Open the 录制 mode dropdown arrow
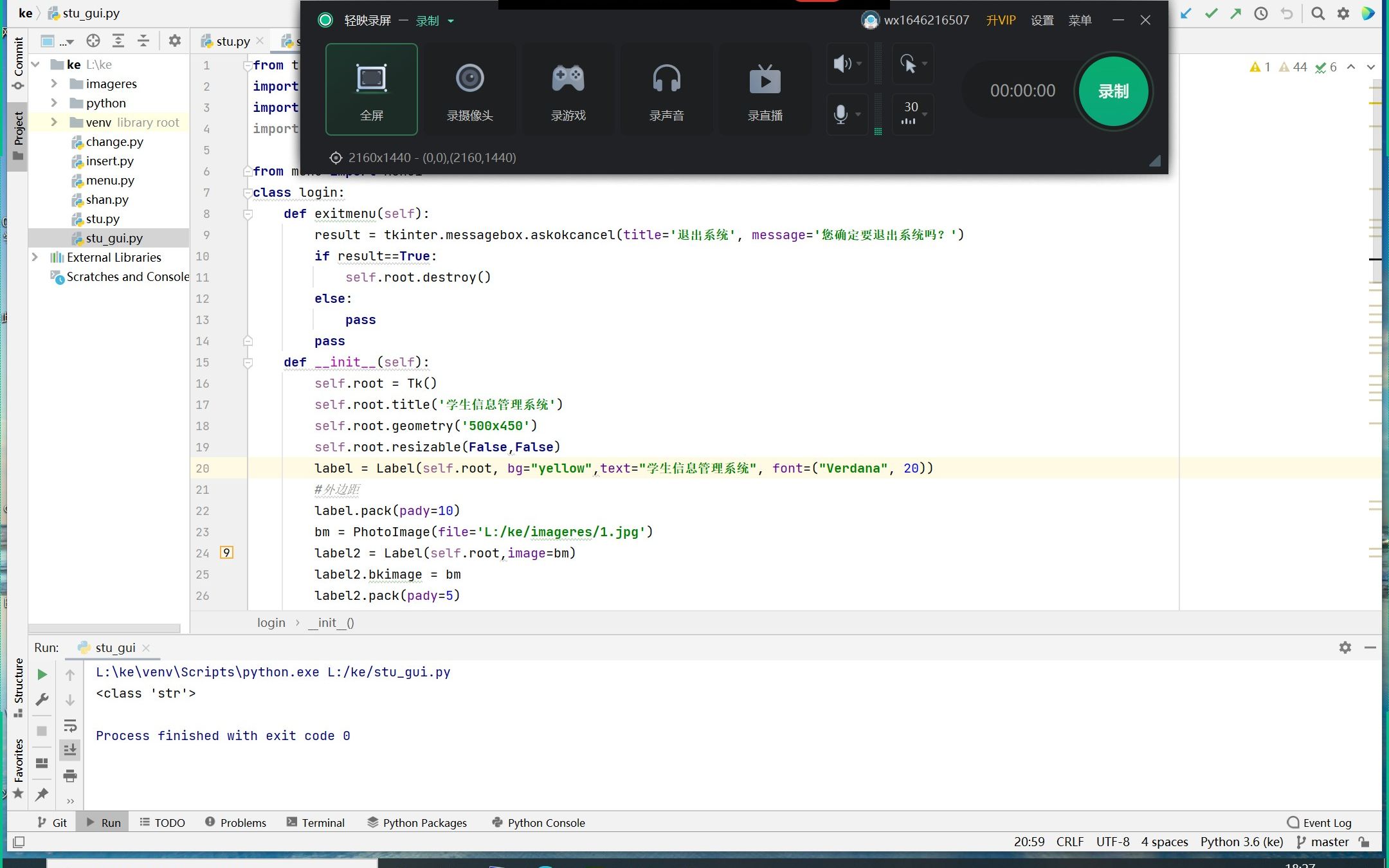The image size is (1389, 868). [x=452, y=21]
